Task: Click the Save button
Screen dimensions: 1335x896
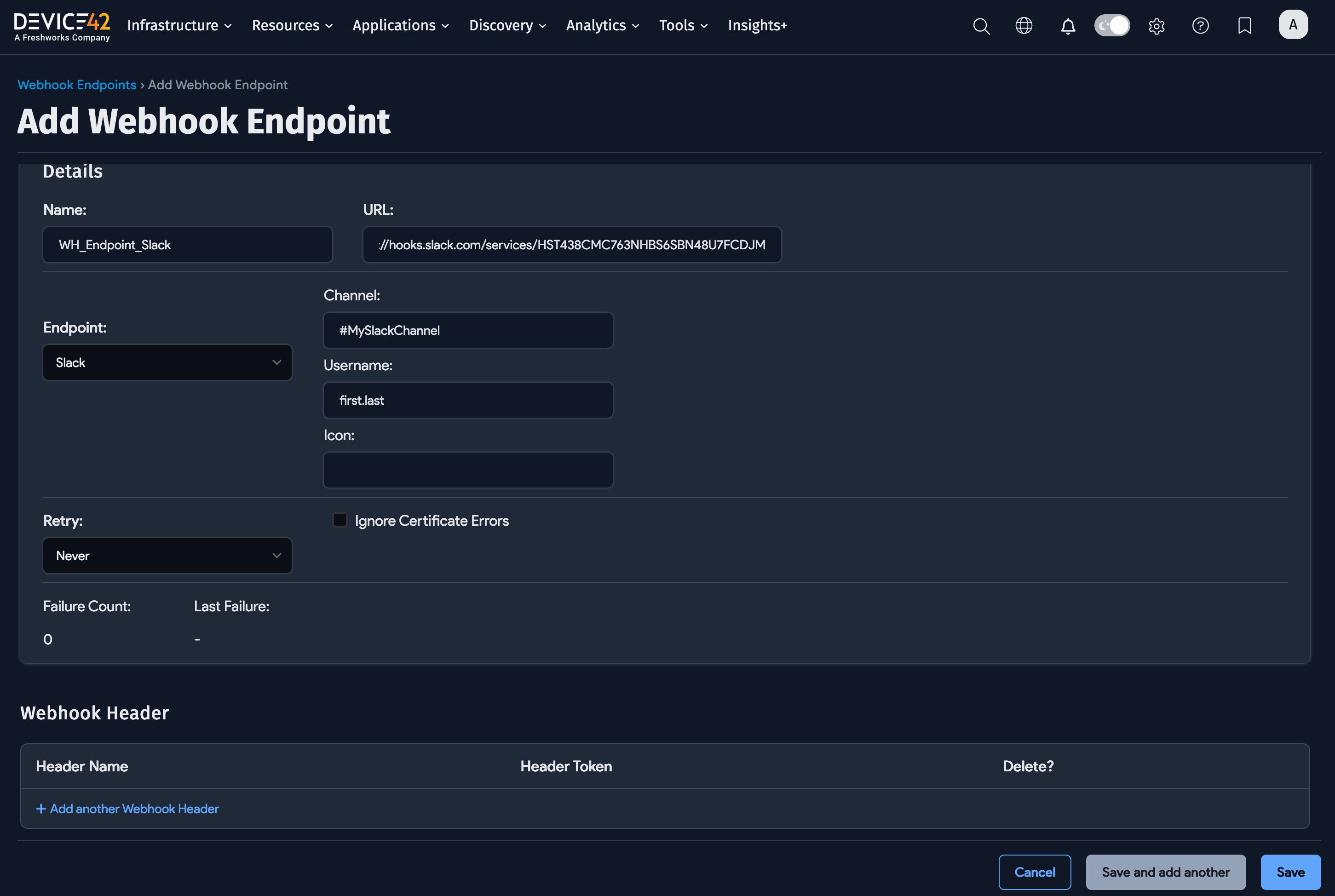Action: click(1290, 872)
